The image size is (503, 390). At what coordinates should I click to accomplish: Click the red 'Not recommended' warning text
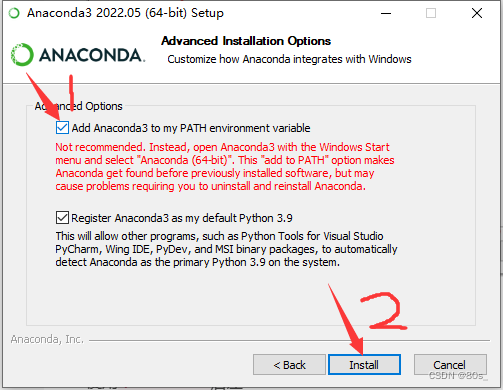tap(225, 167)
